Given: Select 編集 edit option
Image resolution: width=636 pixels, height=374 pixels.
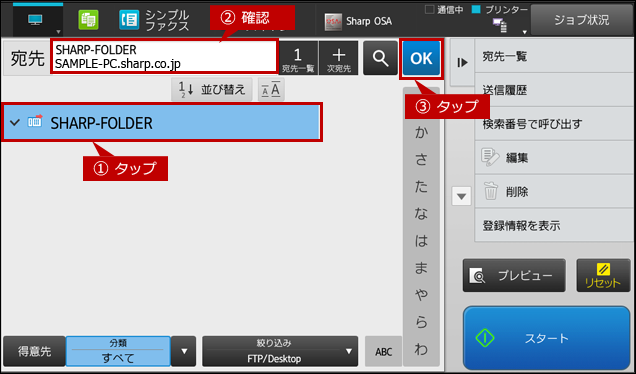Looking at the screenshot, I should tap(554, 157).
